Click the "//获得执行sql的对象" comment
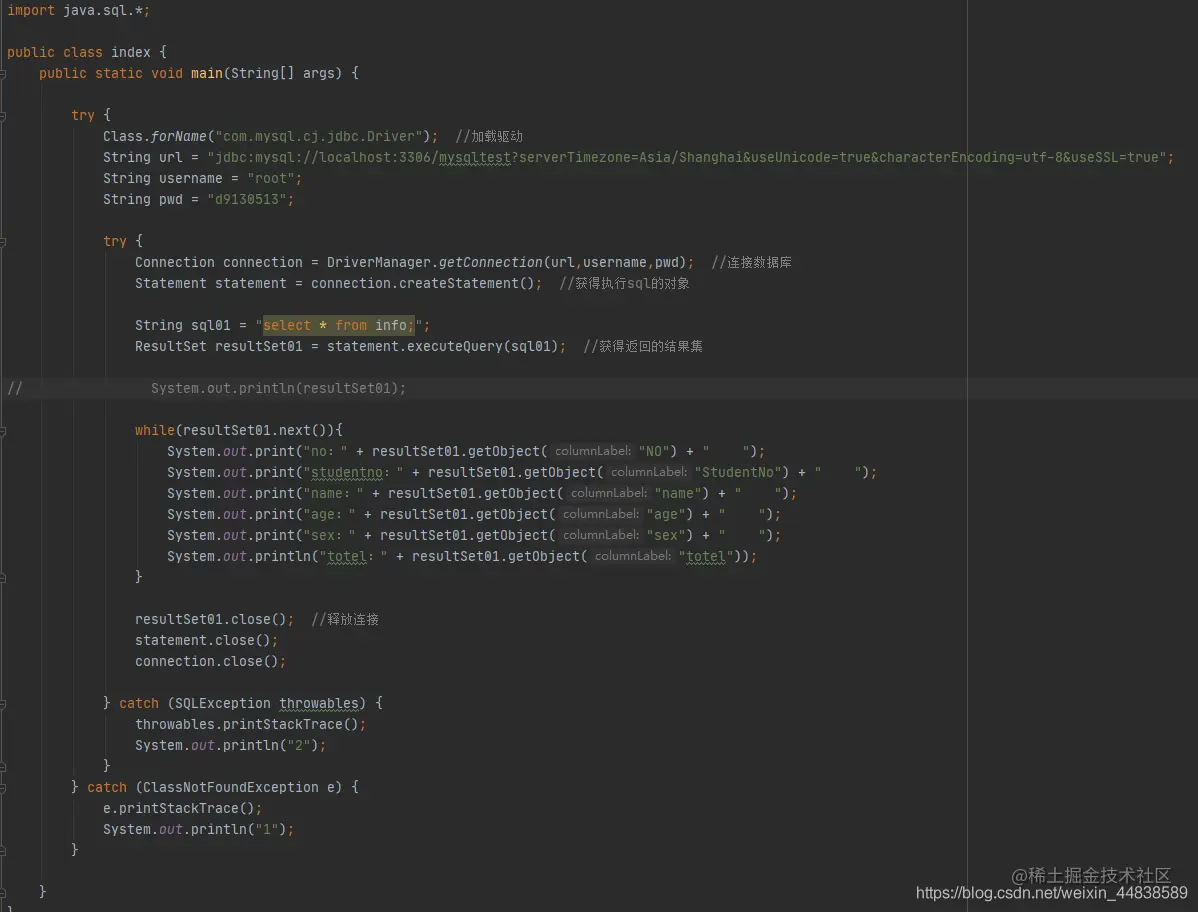Screen dimensions: 1198x912 [624, 283]
